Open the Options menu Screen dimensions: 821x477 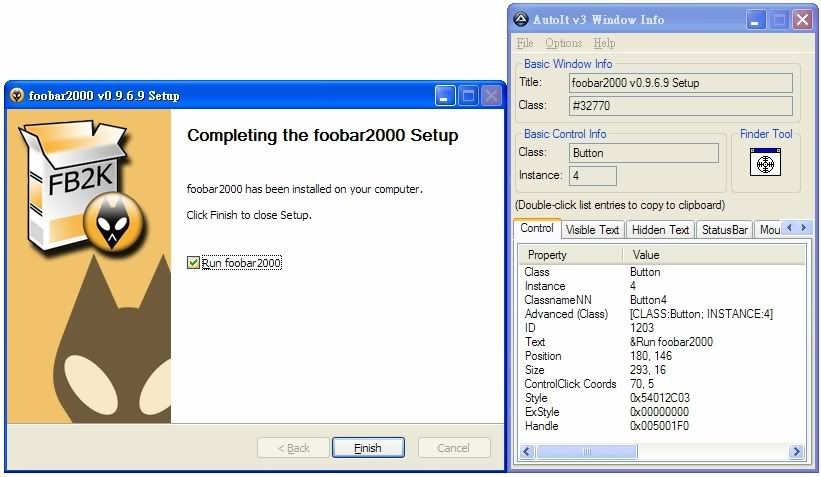(563, 43)
